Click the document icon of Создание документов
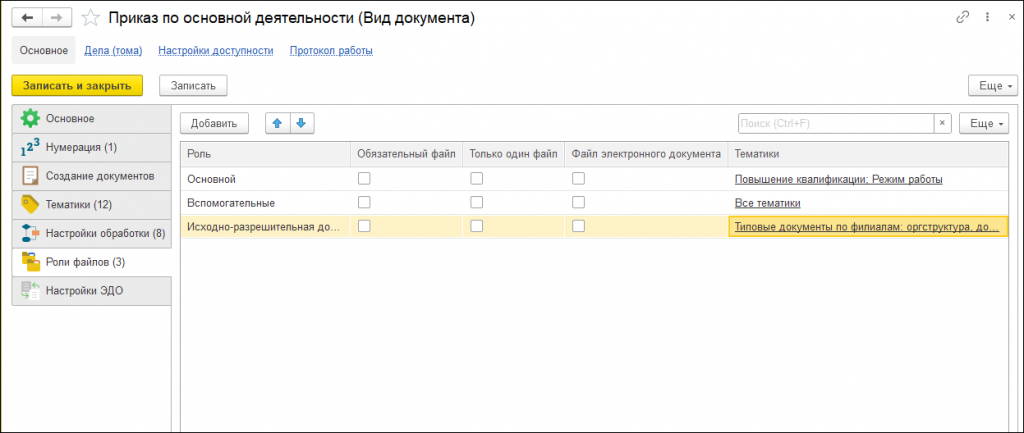This screenshot has width=1024, height=433. point(29,176)
